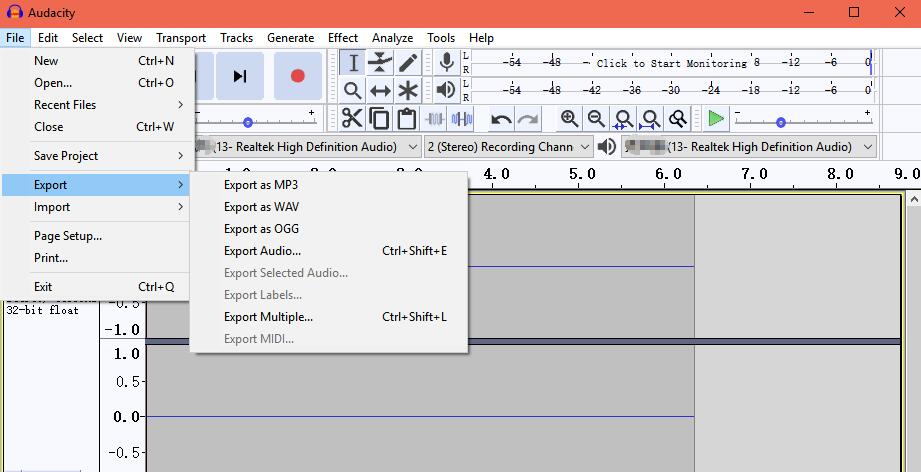This screenshot has height=472, width=921.
Task: Click Trim audio outside selection
Action: (434, 119)
